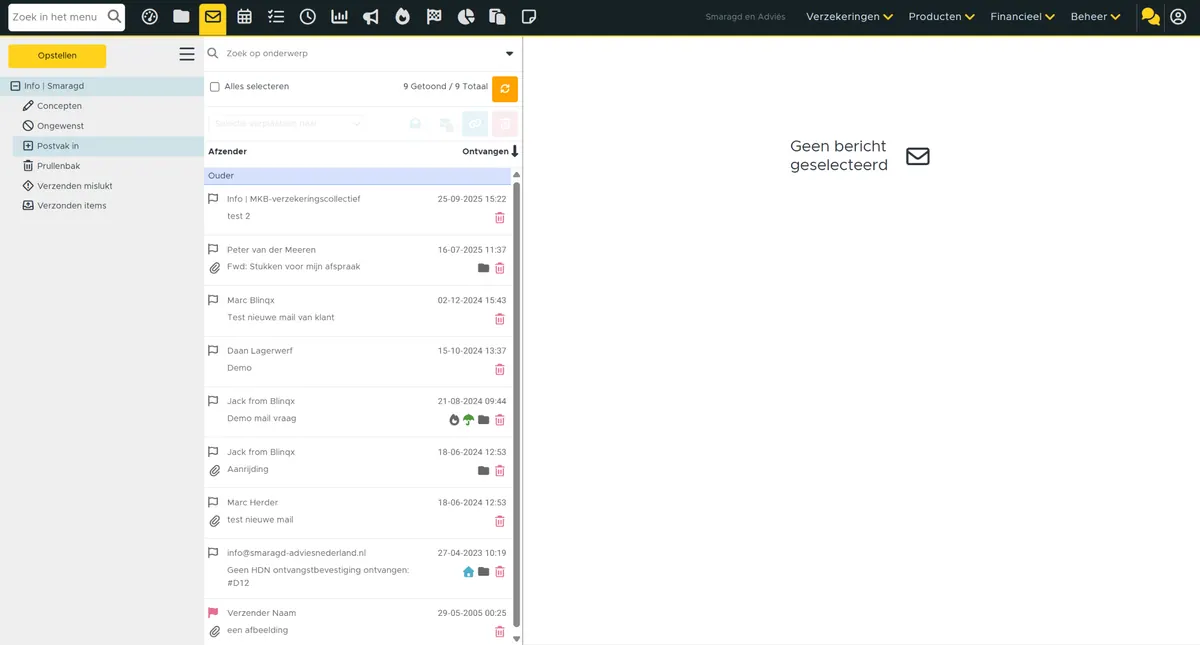Tick the 'Alles selecteren' checkbox
This screenshot has height=645, width=1200.
[215, 87]
